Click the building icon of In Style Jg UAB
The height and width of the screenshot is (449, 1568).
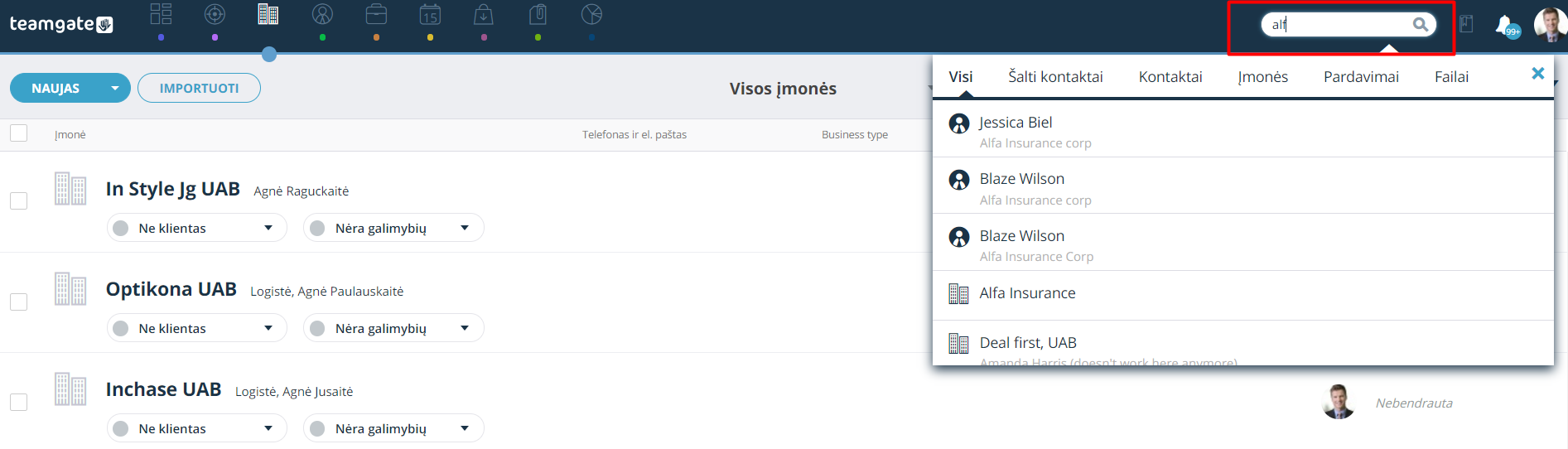70,189
